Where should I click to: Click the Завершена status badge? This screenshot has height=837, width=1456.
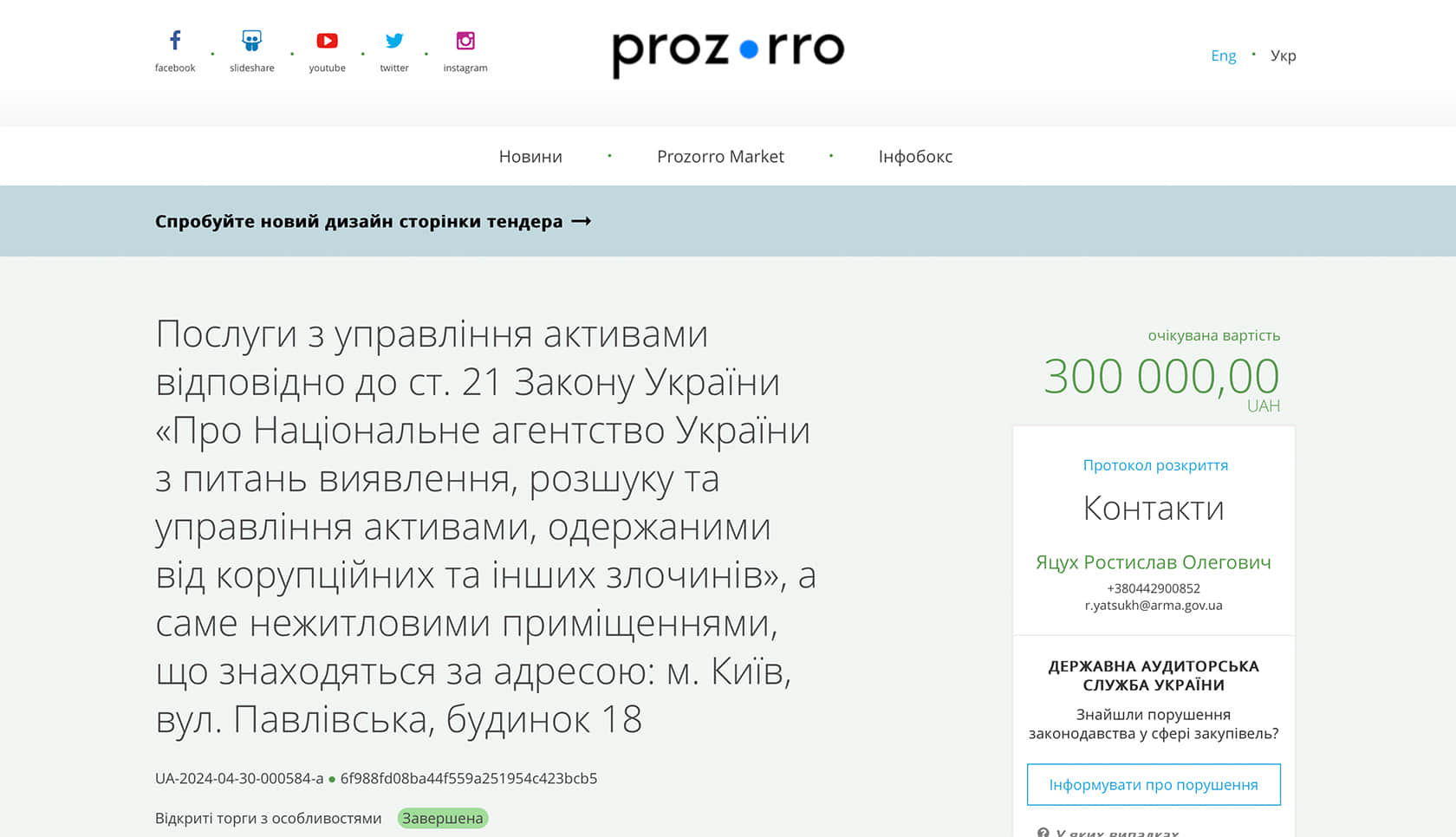(x=443, y=818)
